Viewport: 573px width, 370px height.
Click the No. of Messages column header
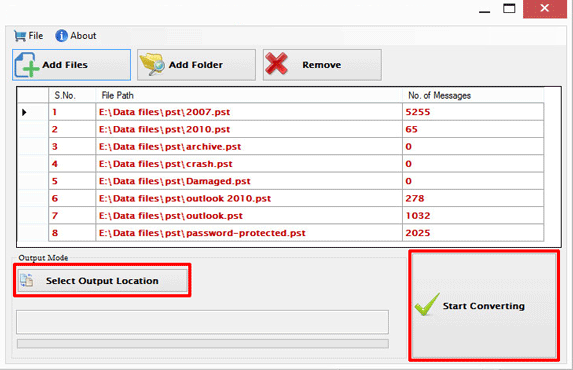pos(473,95)
